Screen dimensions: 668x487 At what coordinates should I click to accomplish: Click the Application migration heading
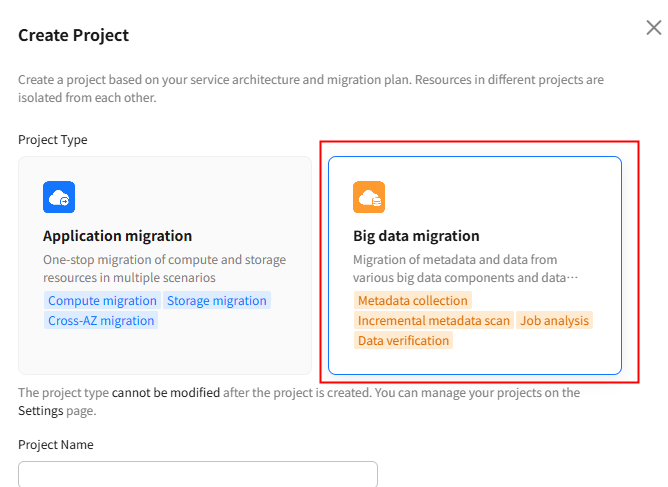coord(117,236)
